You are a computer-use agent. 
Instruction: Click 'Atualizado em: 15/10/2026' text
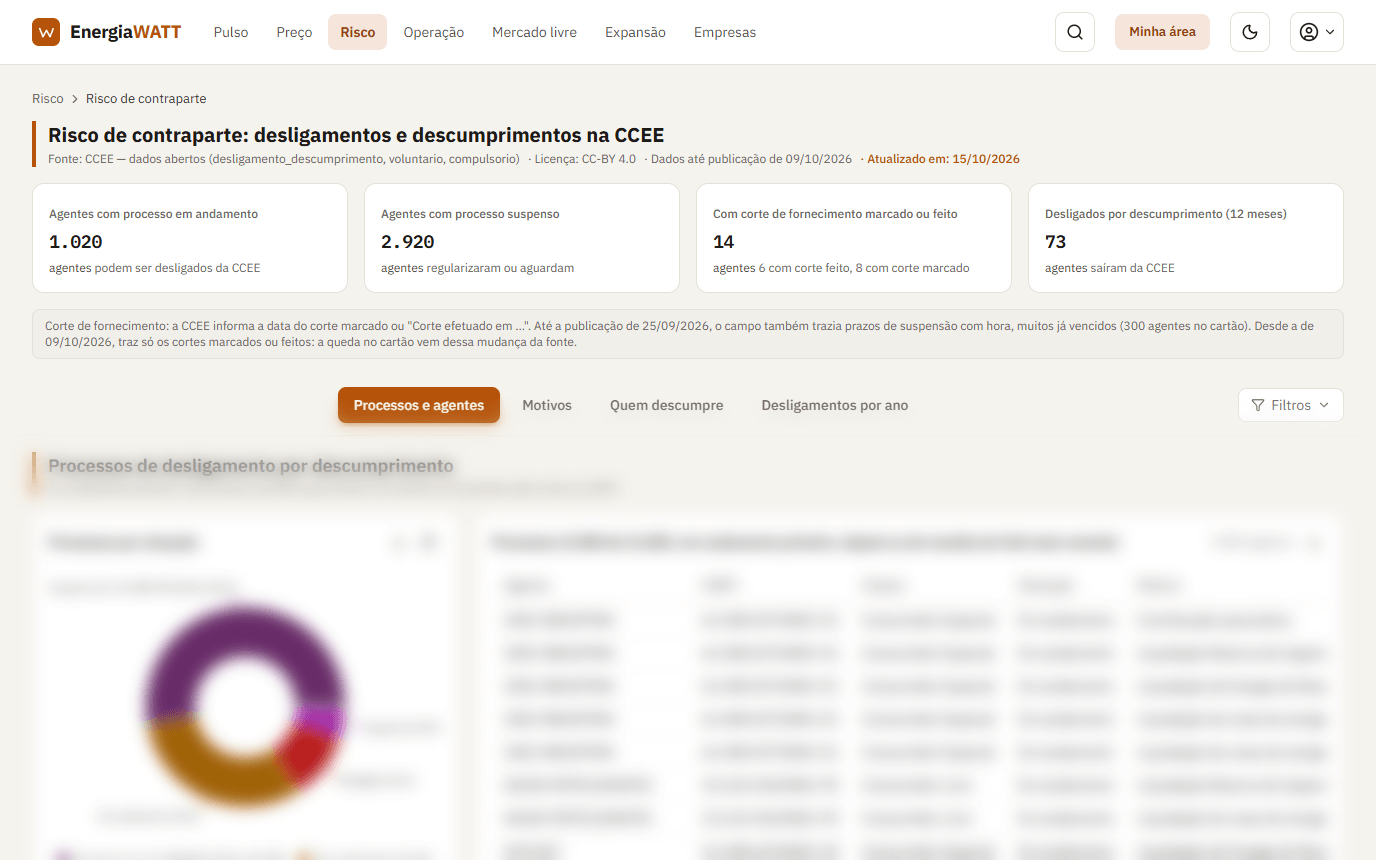[x=943, y=159]
